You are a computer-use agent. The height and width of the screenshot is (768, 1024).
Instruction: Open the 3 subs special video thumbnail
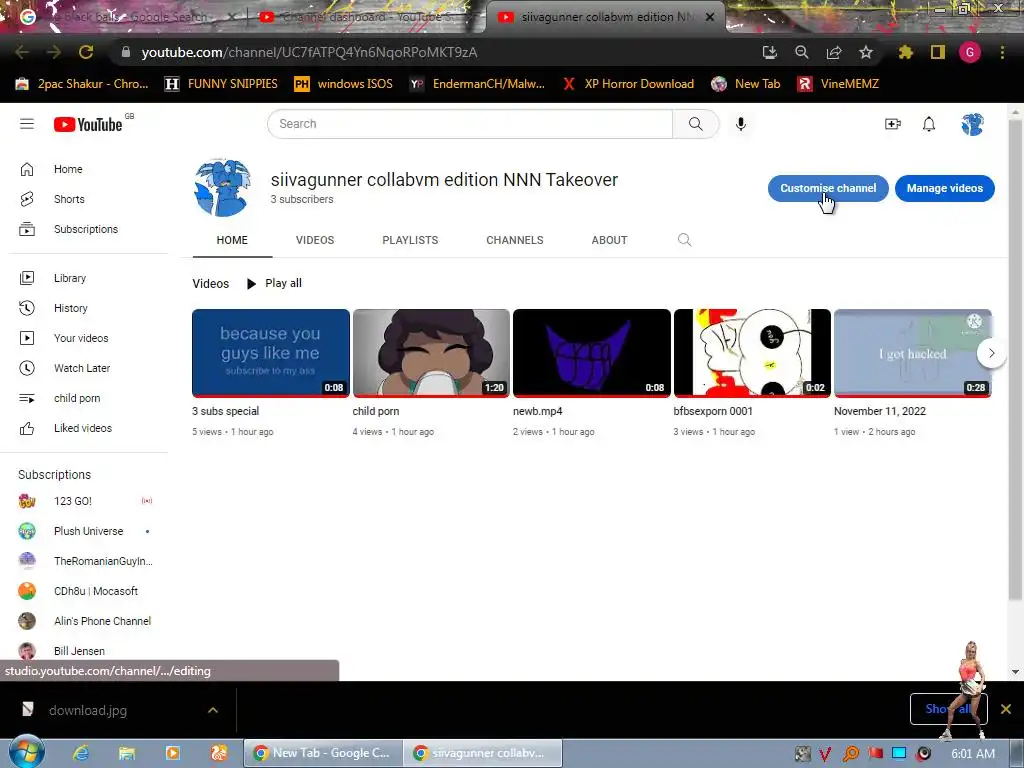270,353
